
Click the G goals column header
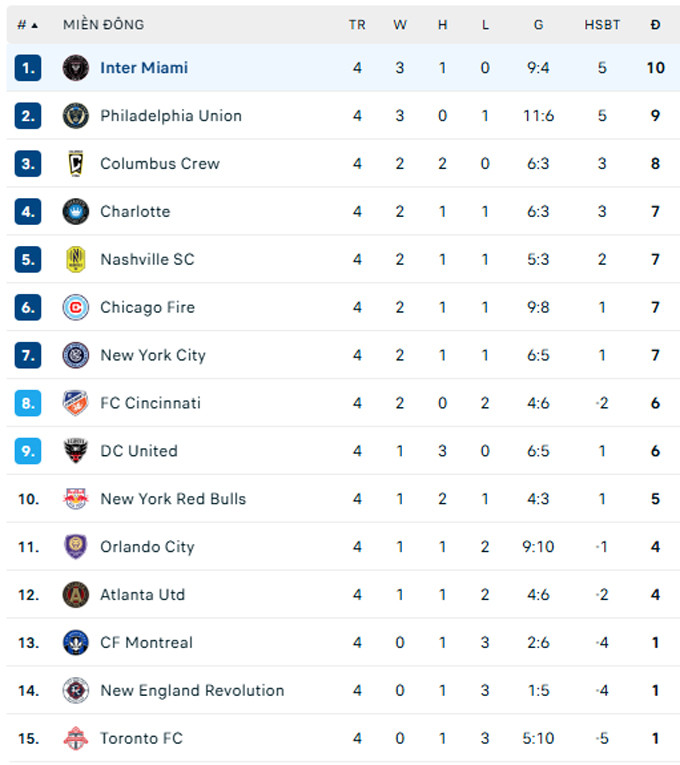pyautogui.click(x=539, y=25)
